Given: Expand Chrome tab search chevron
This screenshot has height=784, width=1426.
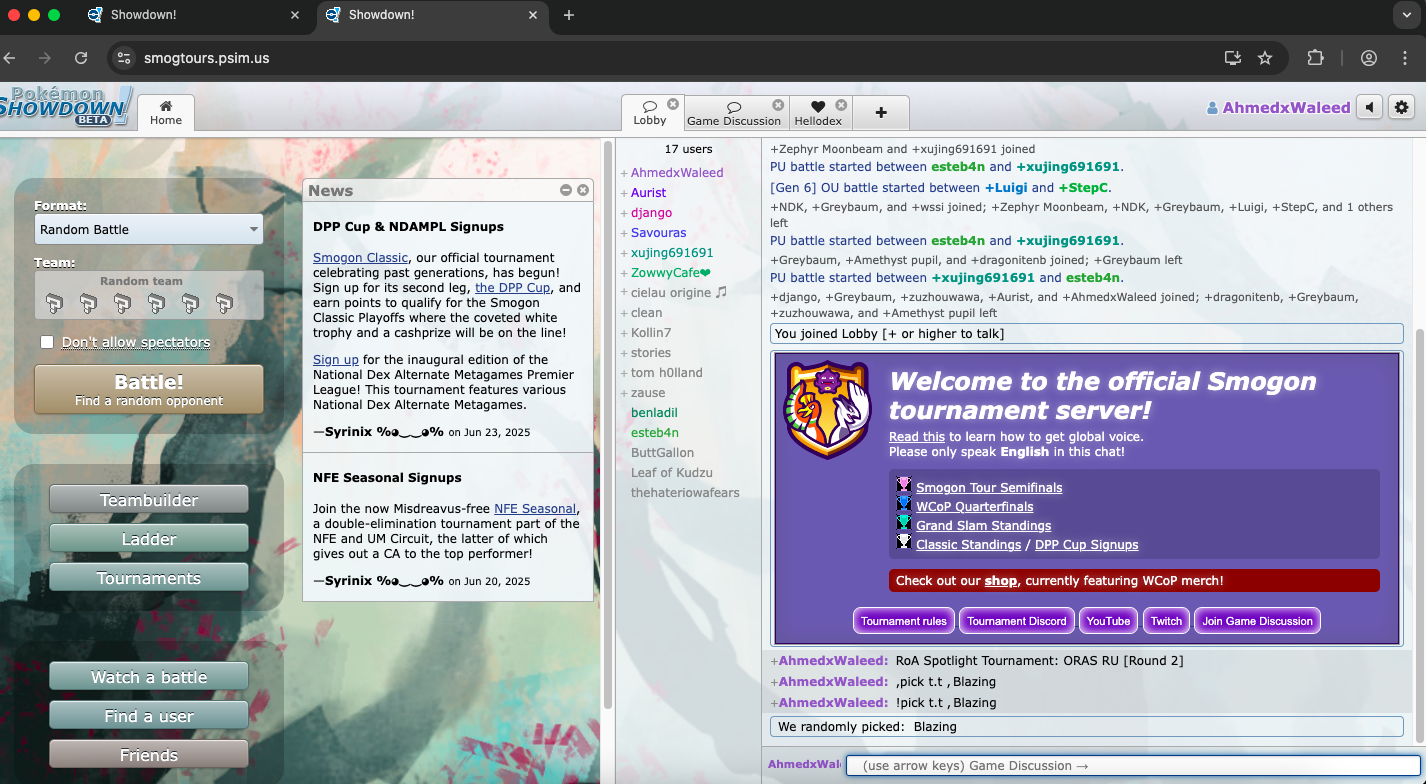Looking at the screenshot, I should click(x=1405, y=15).
